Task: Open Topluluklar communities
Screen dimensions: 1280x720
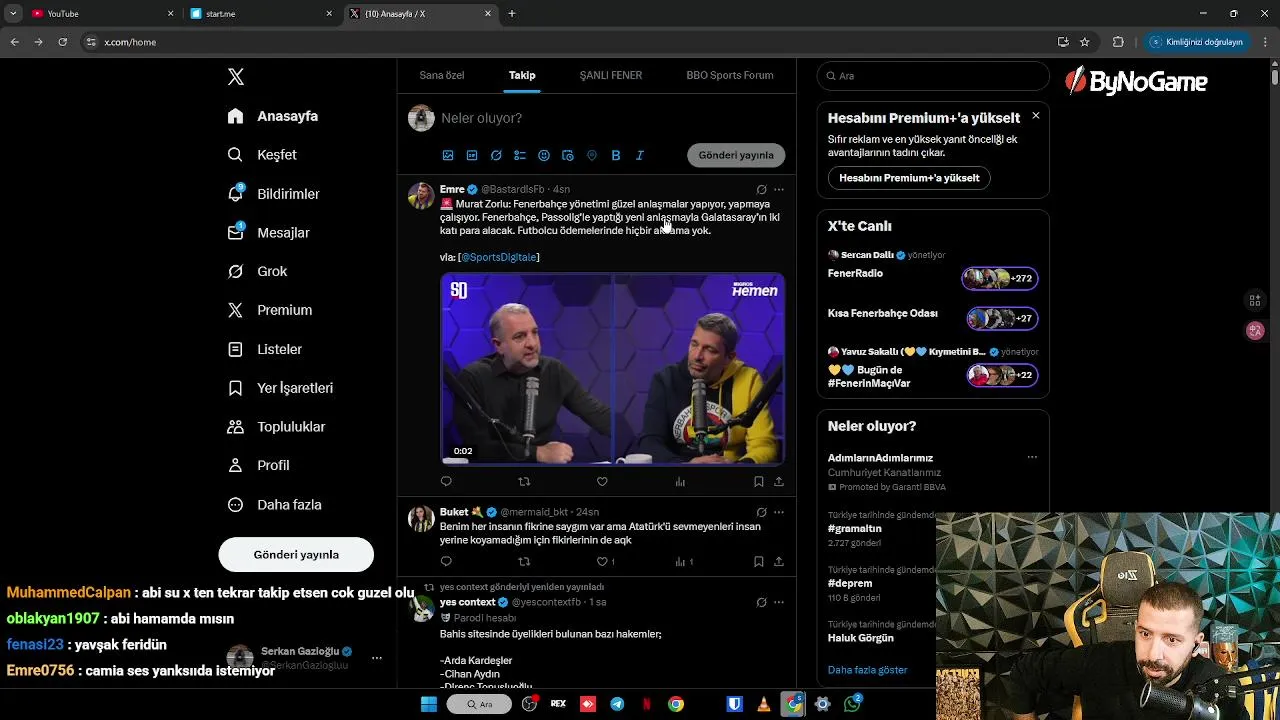Action: pos(276,427)
